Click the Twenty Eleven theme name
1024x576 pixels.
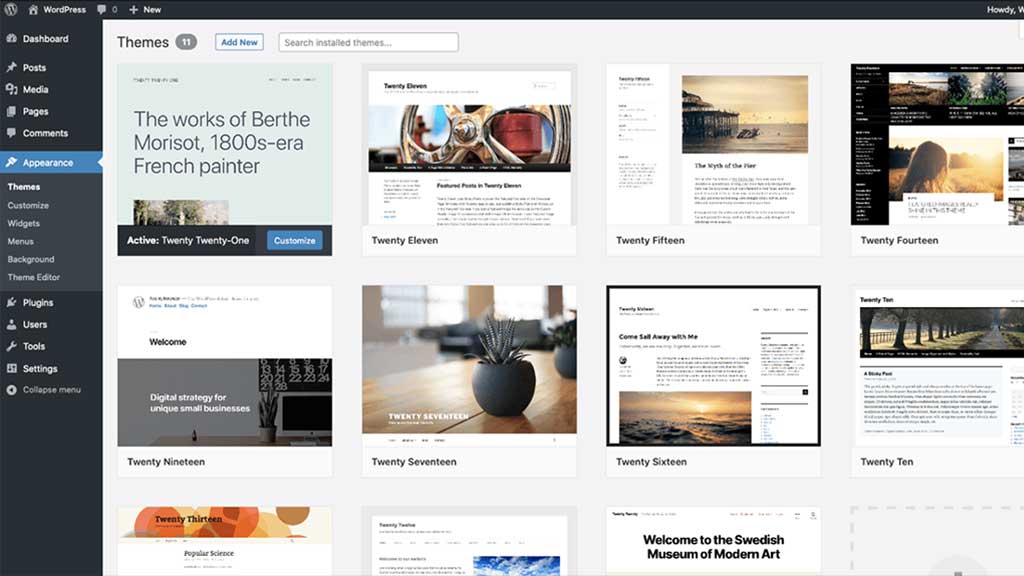(405, 240)
